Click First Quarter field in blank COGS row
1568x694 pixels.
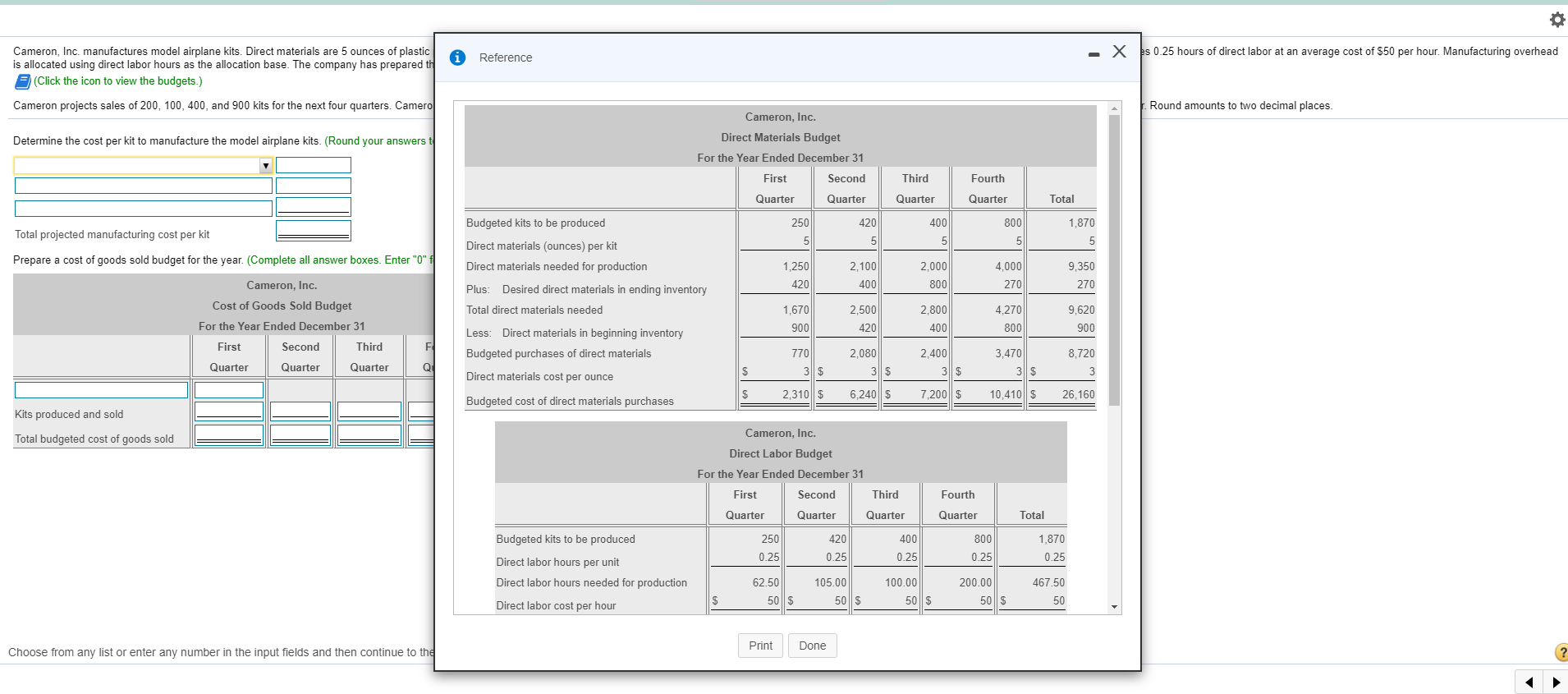coord(229,390)
